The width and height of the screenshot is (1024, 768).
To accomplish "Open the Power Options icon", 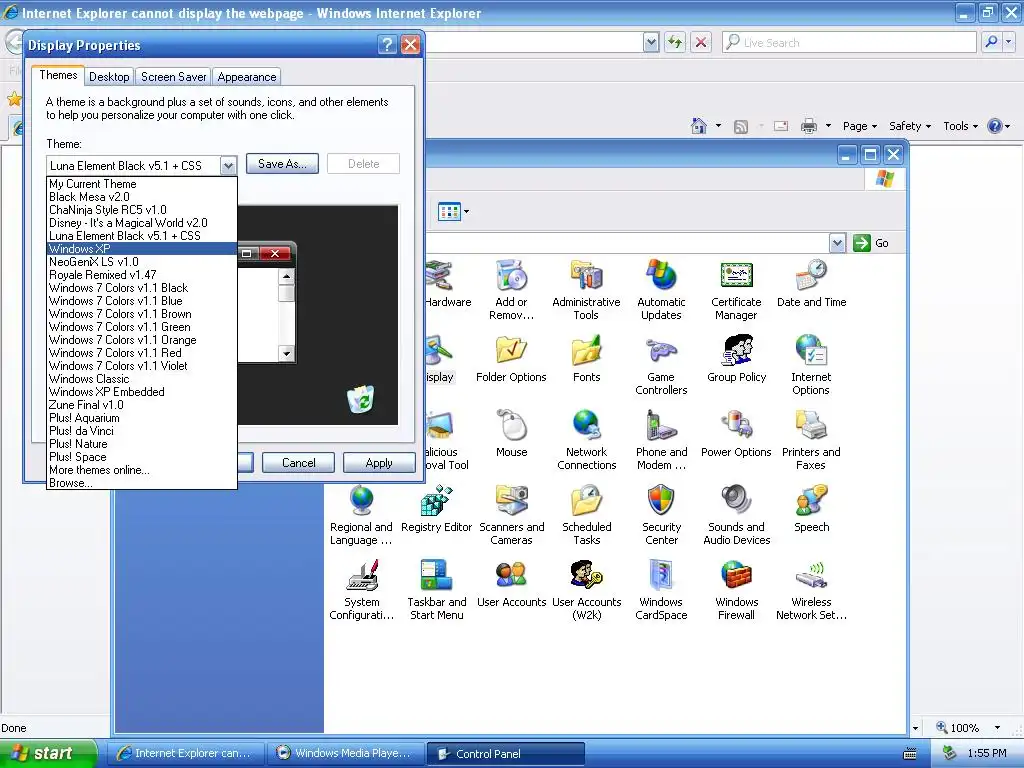I will pyautogui.click(x=736, y=433).
